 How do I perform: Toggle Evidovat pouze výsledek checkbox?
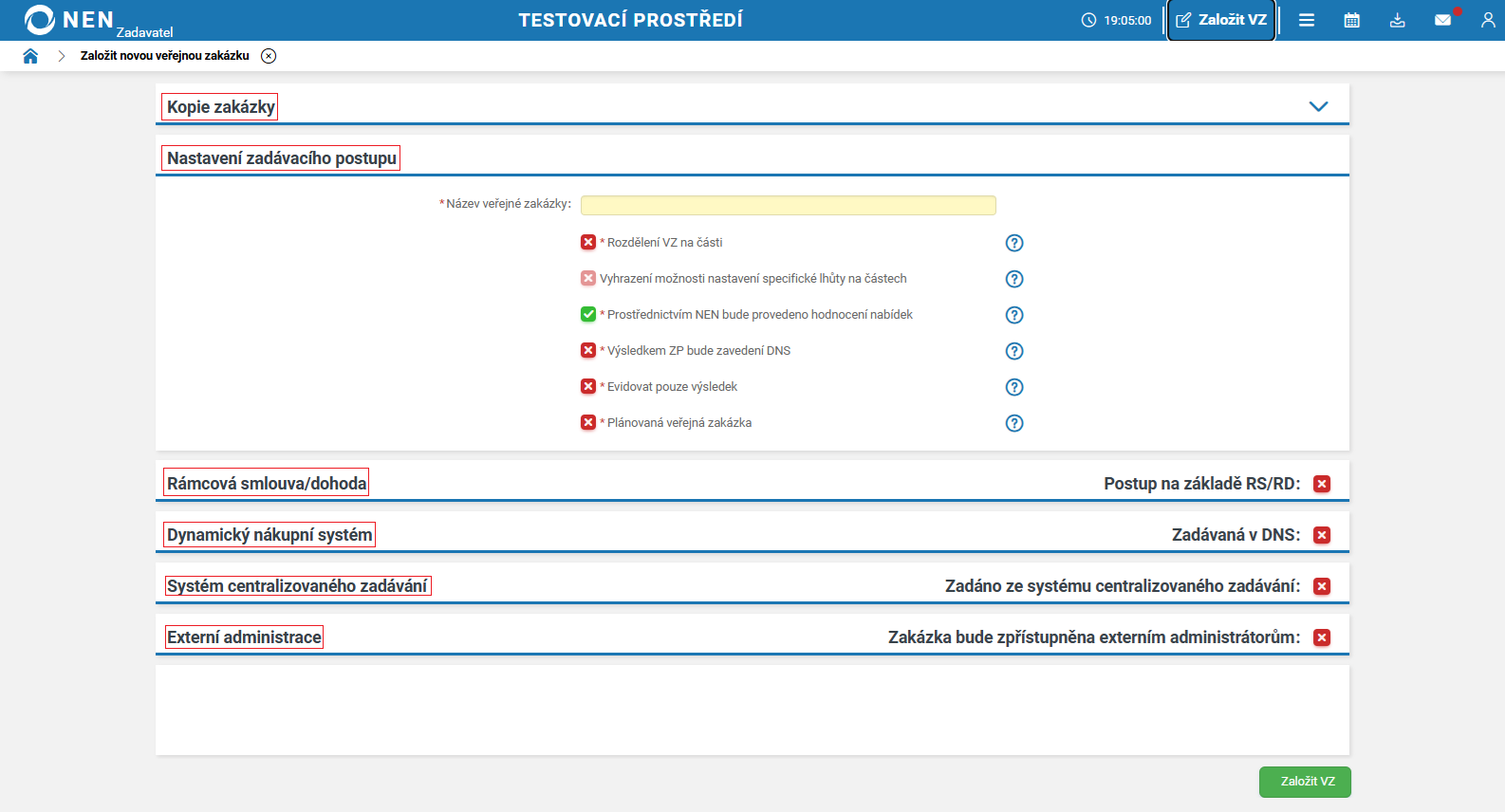coord(588,387)
